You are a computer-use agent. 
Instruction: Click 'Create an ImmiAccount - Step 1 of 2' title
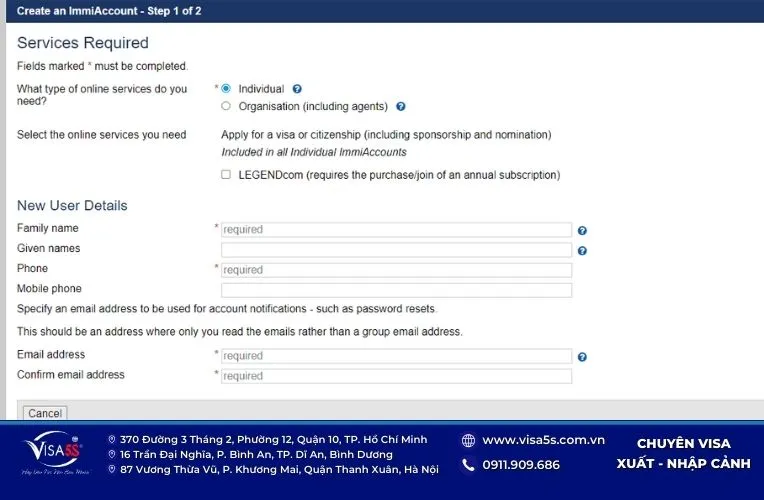tap(109, 11)
